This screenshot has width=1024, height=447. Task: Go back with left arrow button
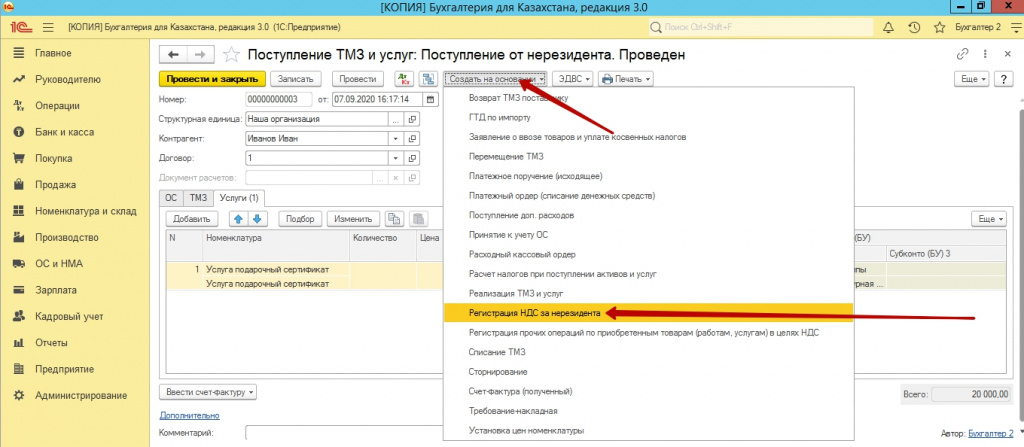(x=173, y=54)
